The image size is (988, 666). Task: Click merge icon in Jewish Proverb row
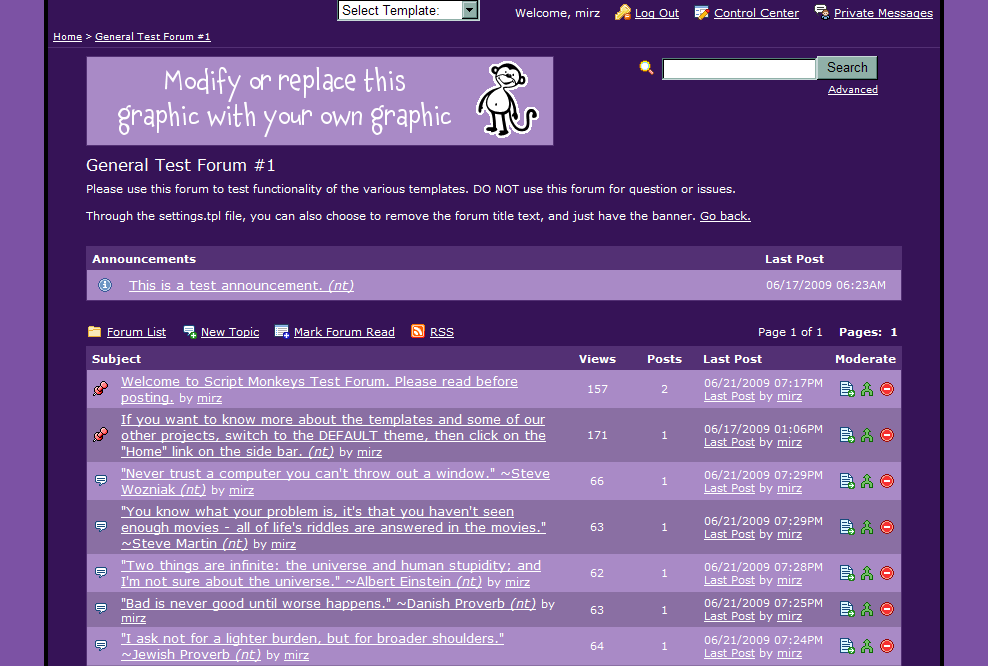coord(867,646)
